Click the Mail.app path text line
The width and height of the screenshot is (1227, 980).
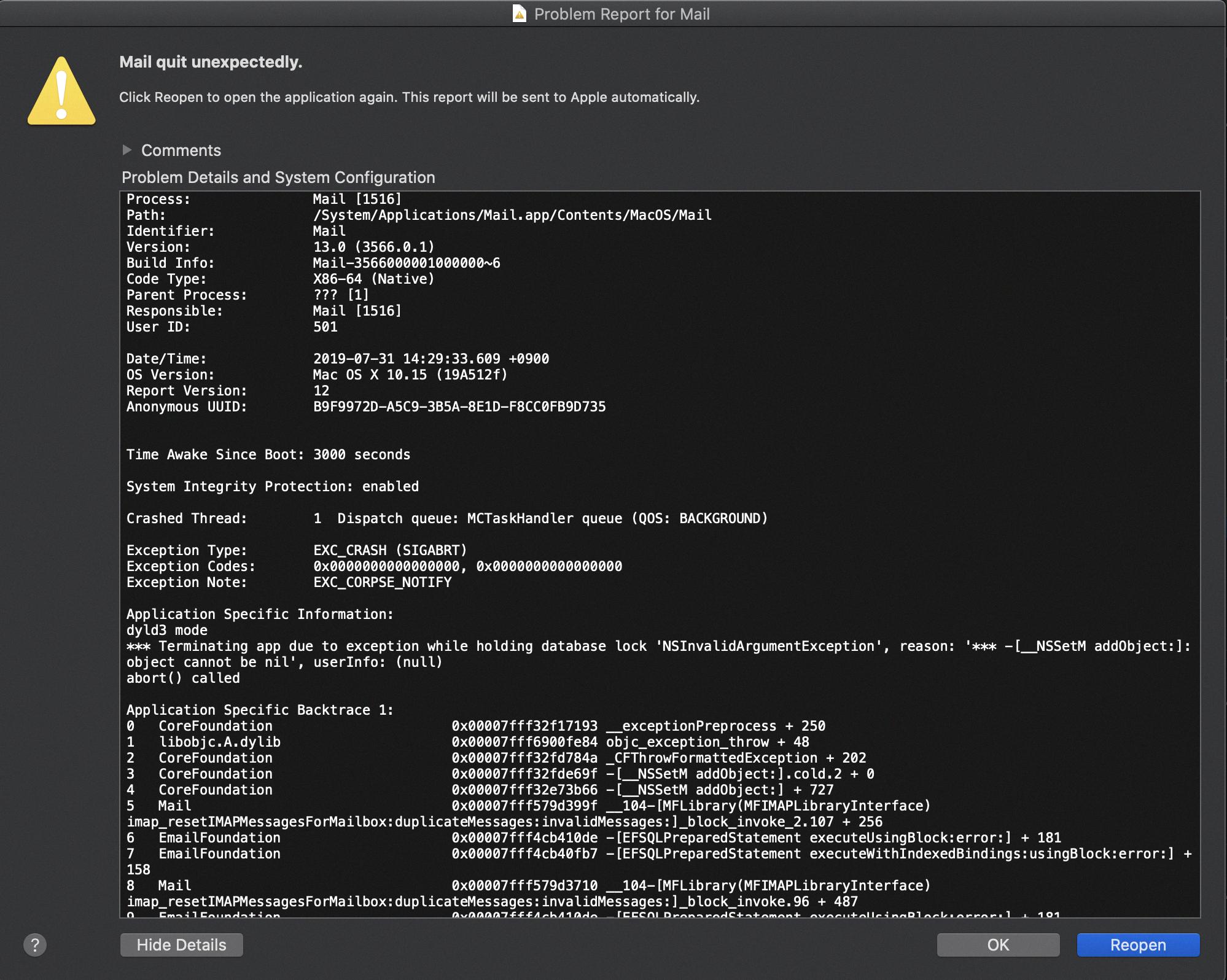512,215
